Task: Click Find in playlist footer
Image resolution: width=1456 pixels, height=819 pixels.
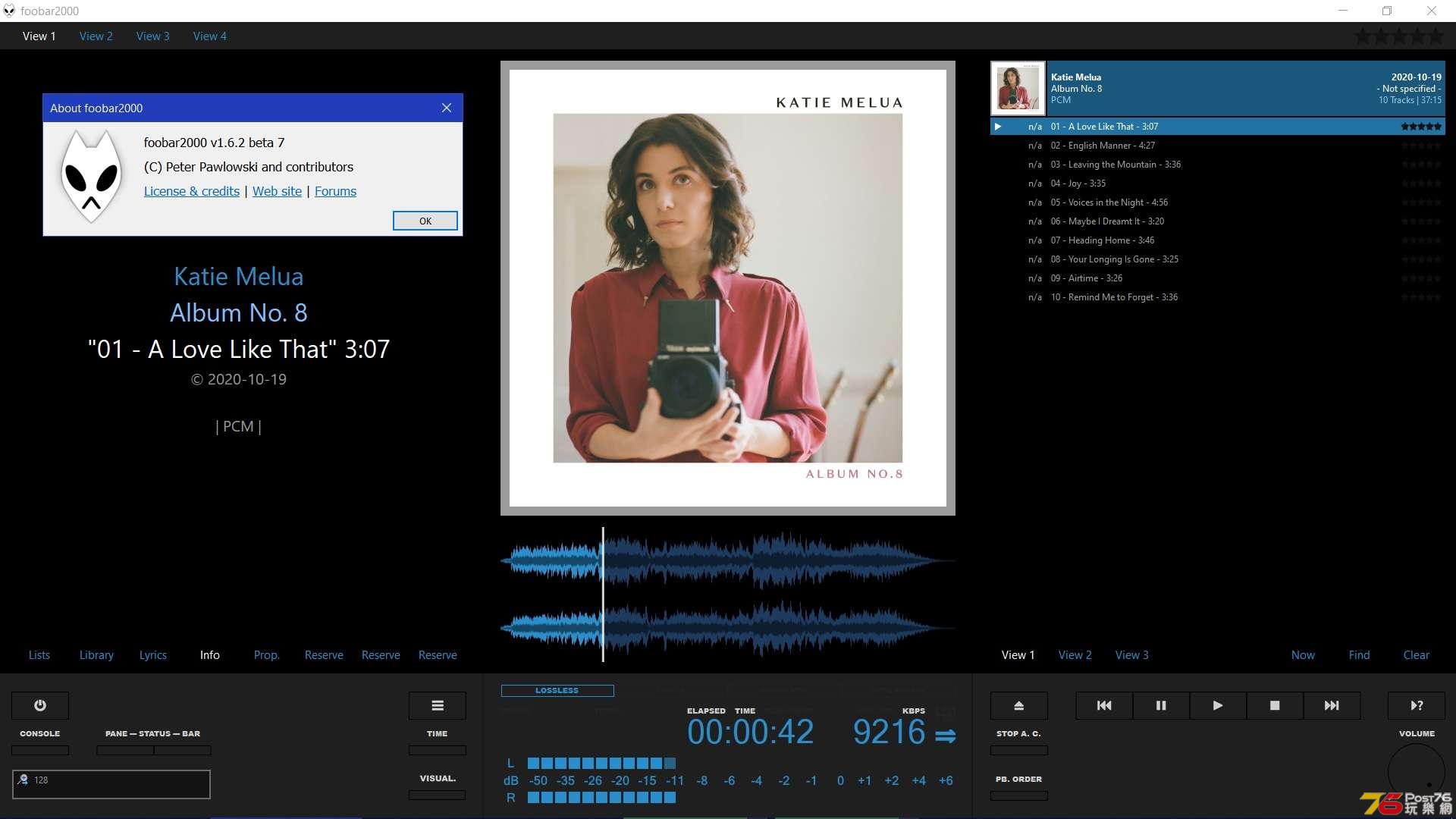Action: (1360, 654)
